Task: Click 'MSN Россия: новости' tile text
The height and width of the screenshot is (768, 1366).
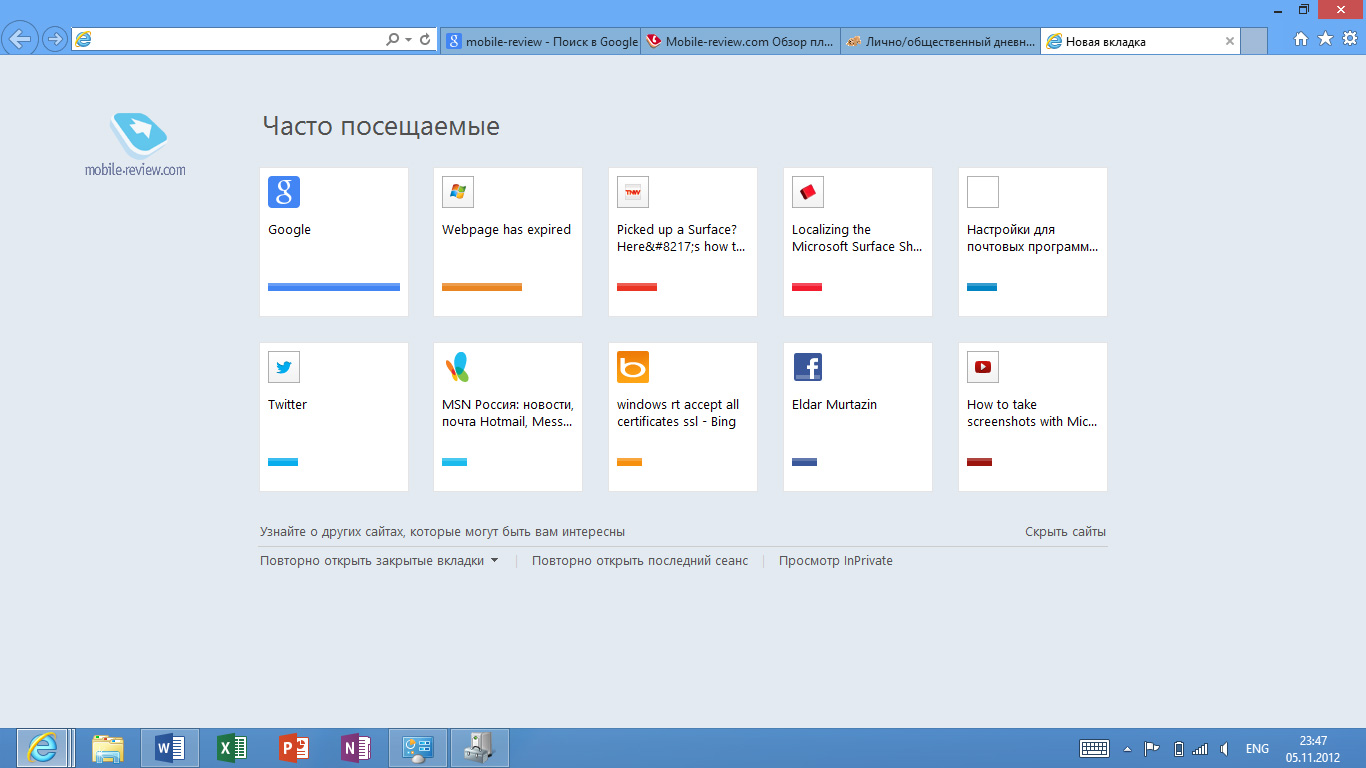Action: [x=508, y=413]
